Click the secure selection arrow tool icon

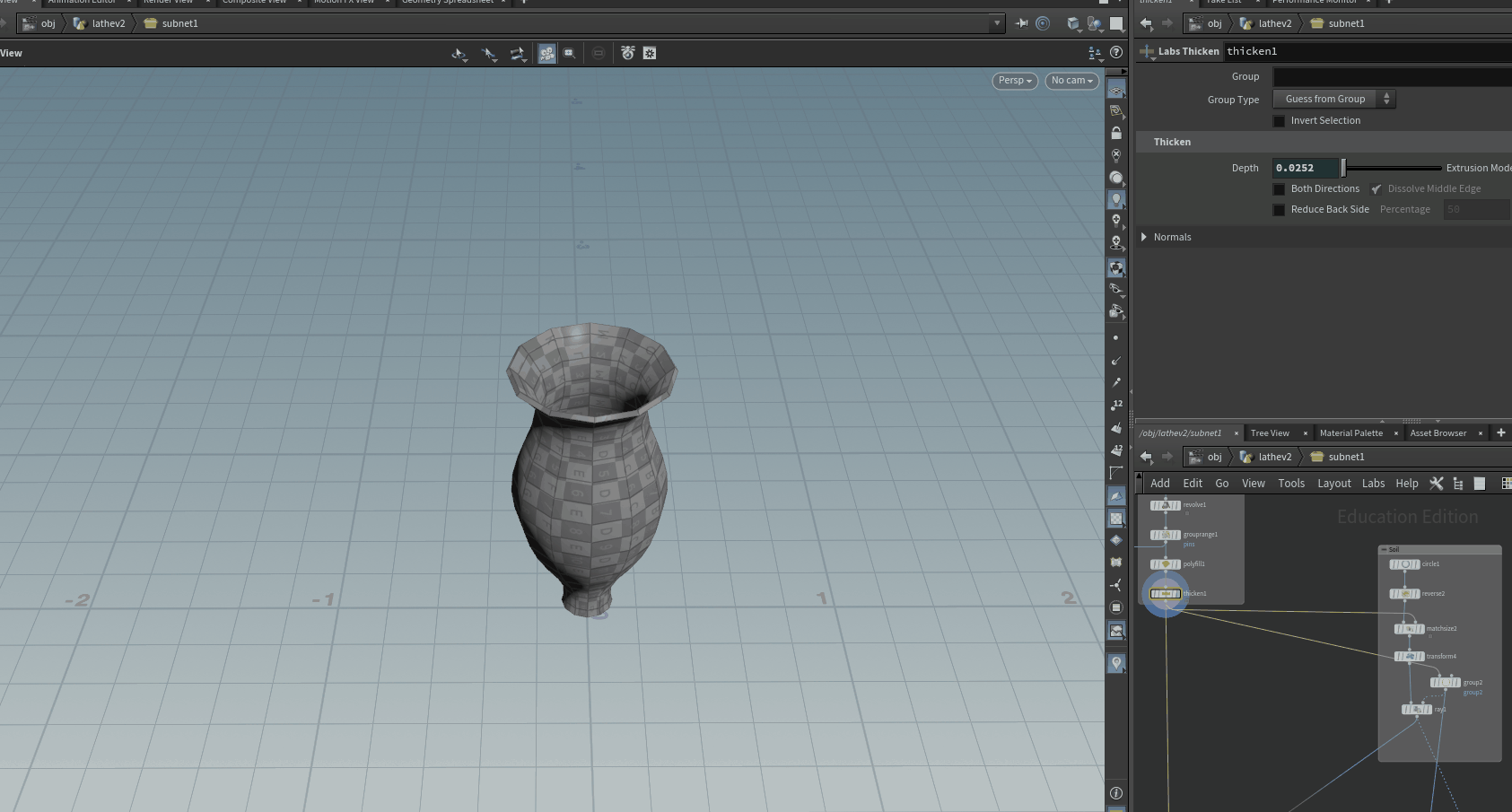tap(489, 54)
